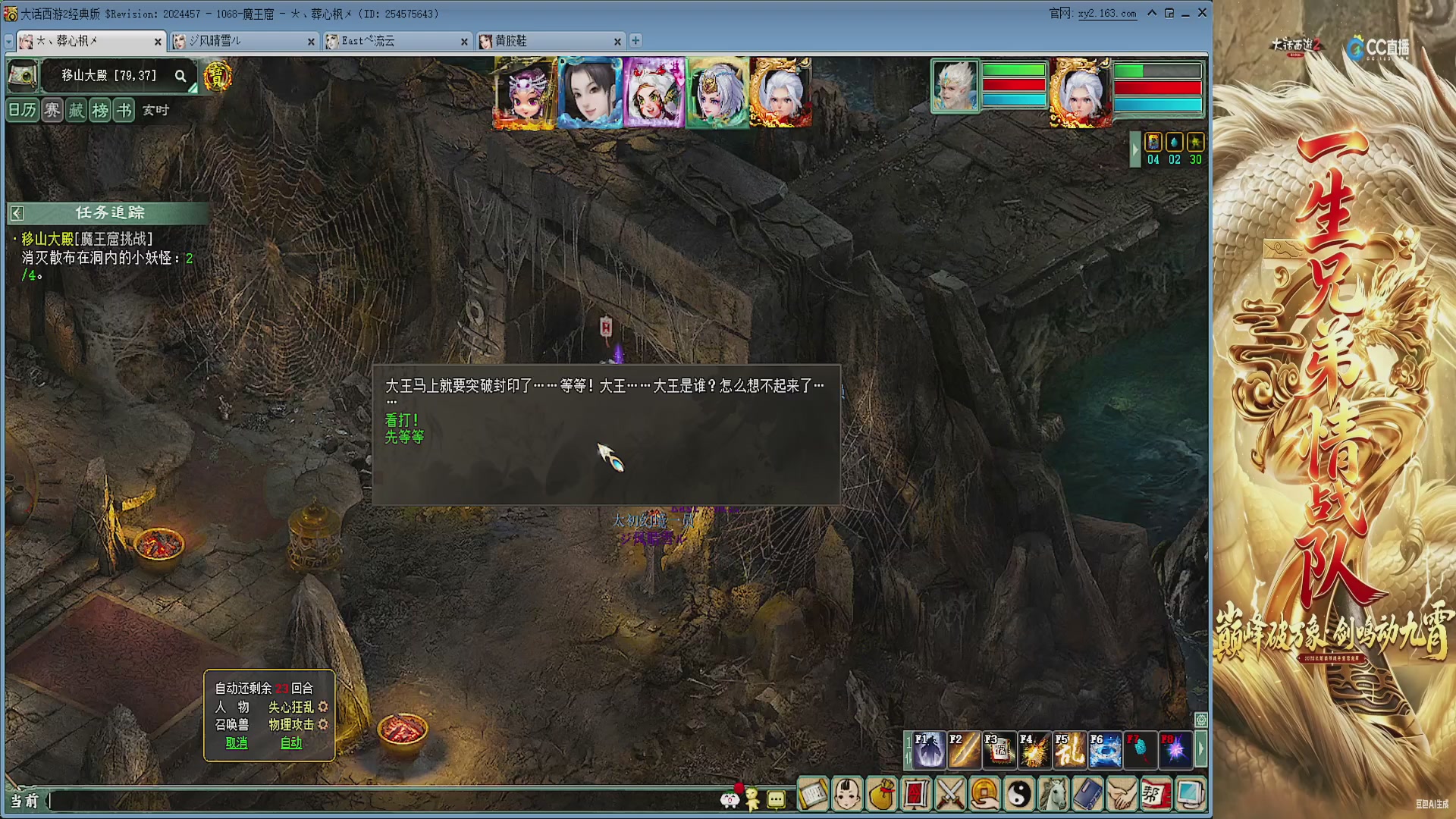Click the player's red HP bar
The width and height of the screenshot is (1456, 819).
[x=1158, y=88]
